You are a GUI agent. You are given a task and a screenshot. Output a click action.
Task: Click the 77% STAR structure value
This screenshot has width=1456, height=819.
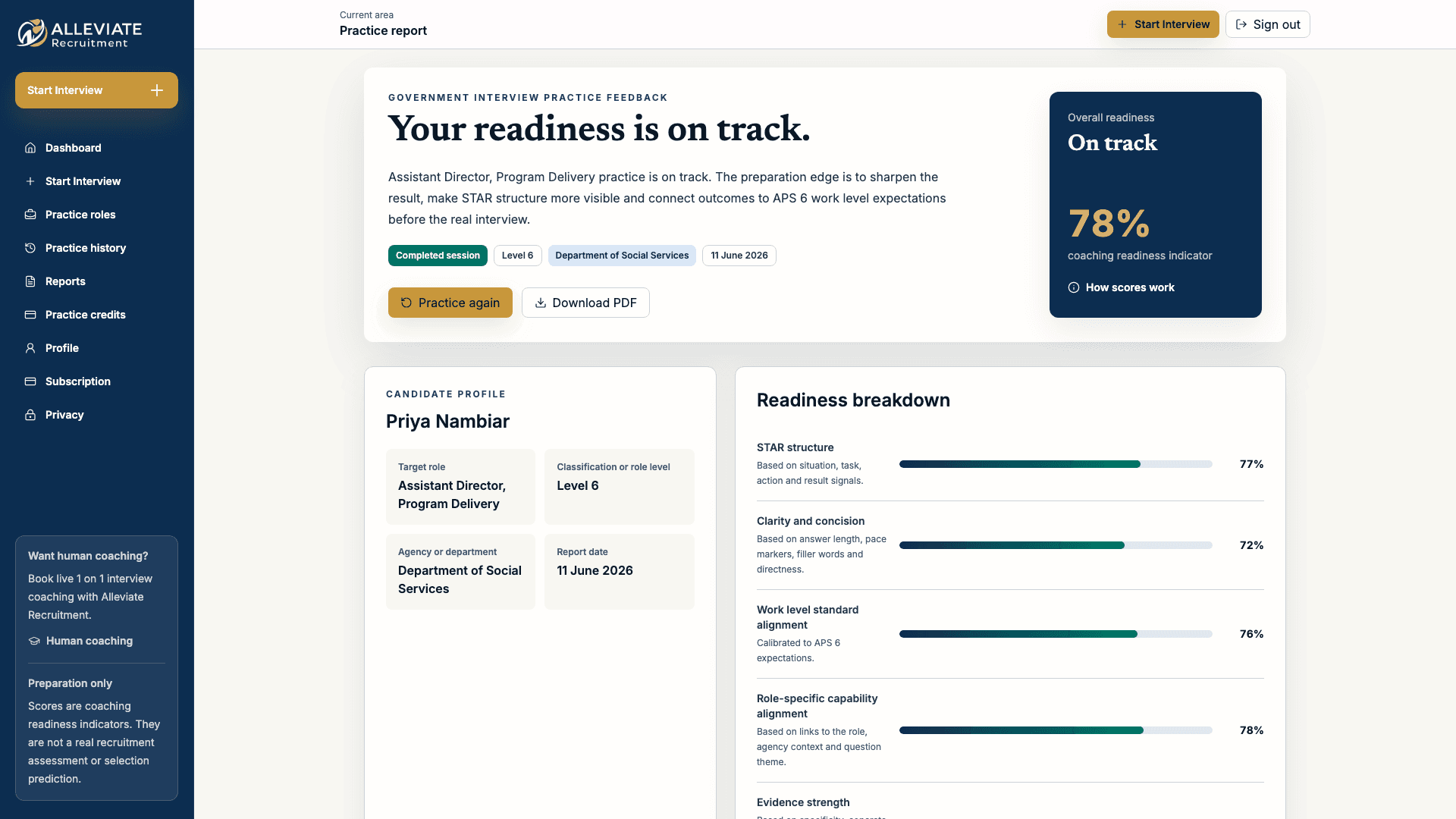pyautogui.click(x=1251, y=464)
